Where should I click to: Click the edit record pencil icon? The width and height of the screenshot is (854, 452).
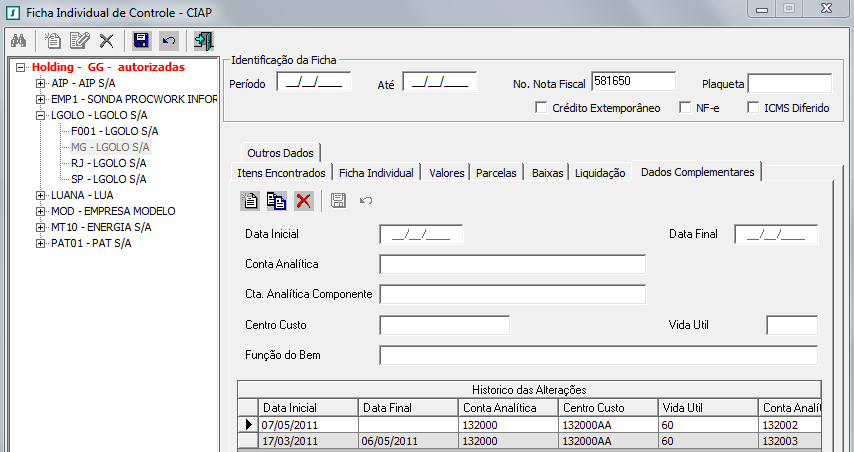(x=80, y=41)
